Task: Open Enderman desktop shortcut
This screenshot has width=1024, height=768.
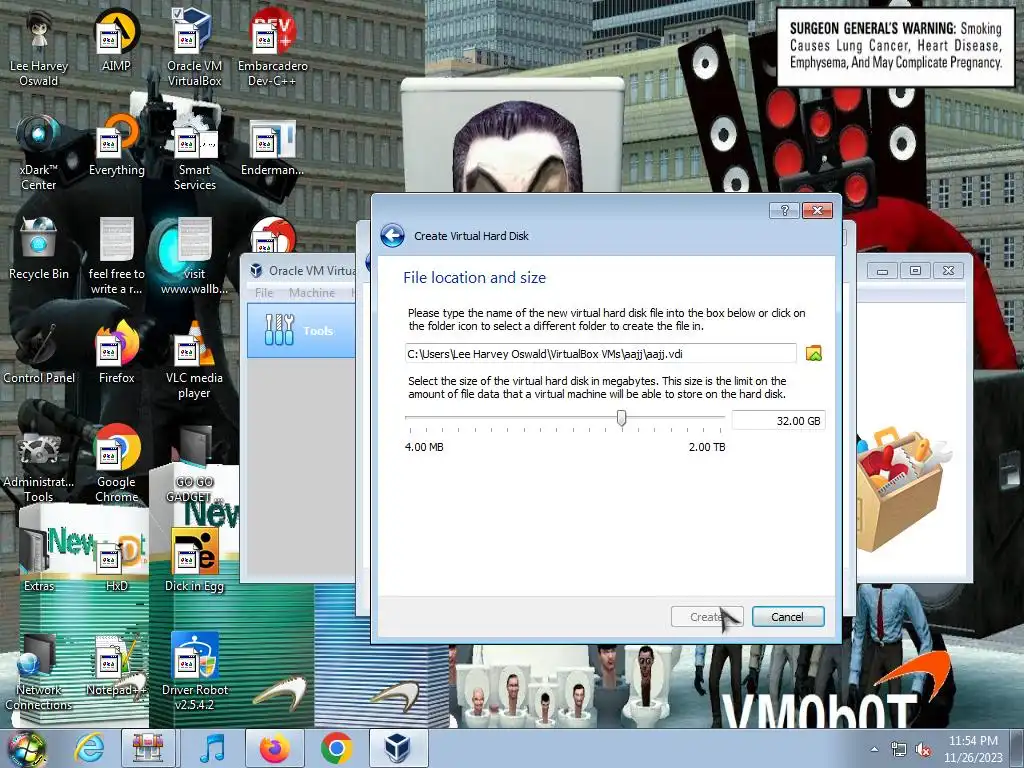Action: (272, 148)
